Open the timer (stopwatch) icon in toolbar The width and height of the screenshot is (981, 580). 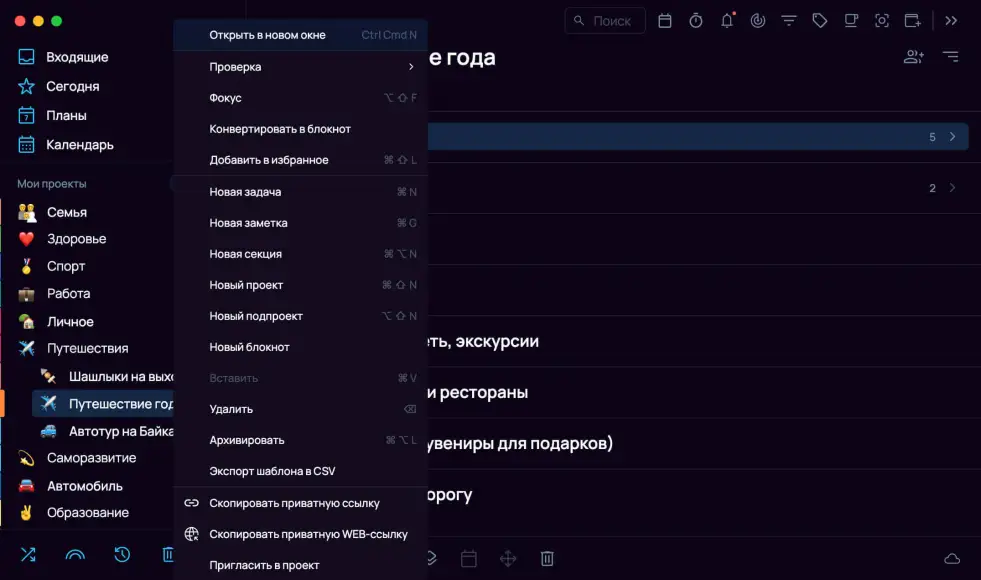(x=696, y=21)
